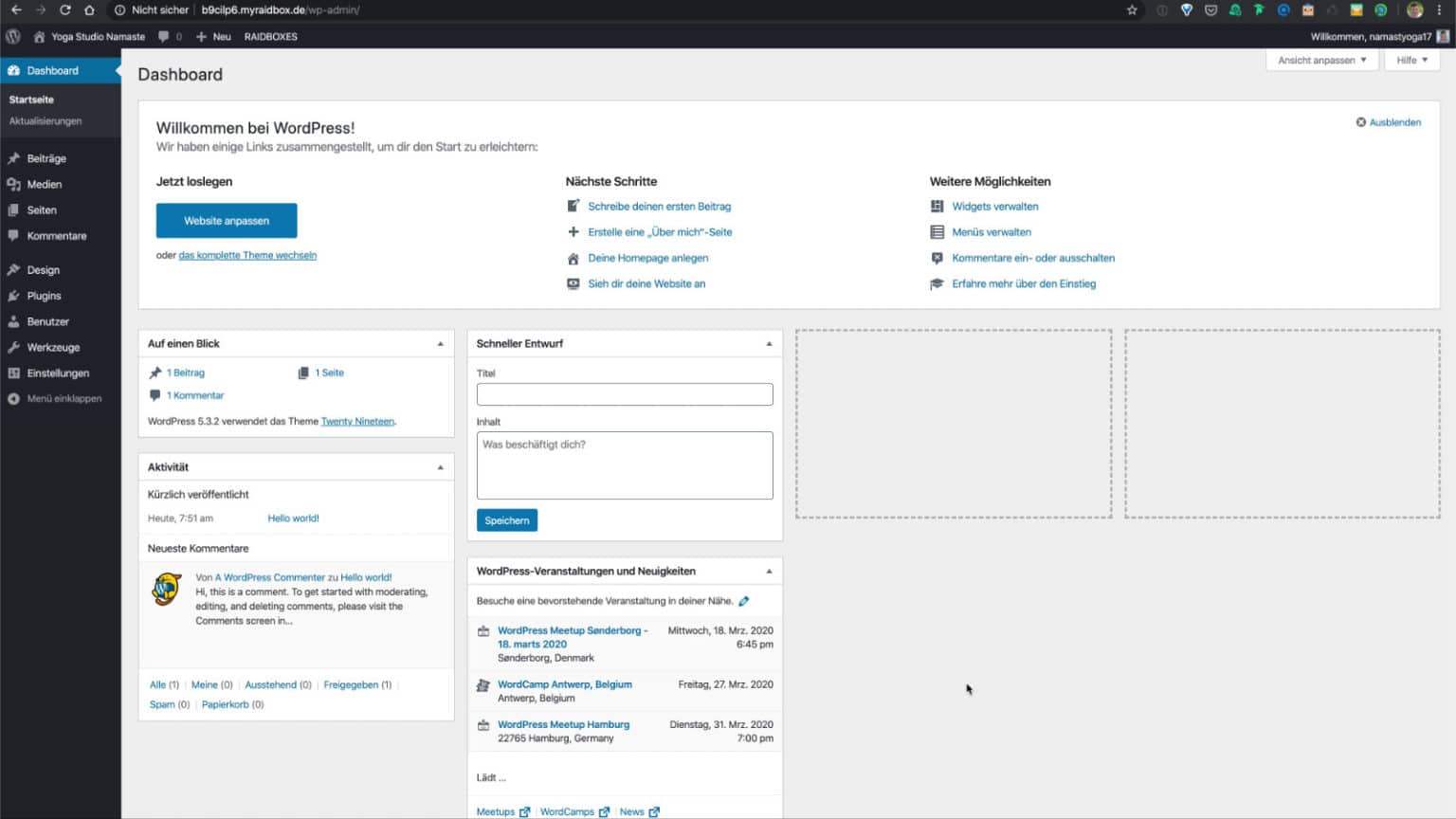
Task: Bookmark page with star icon
Action: point(1132,9)
